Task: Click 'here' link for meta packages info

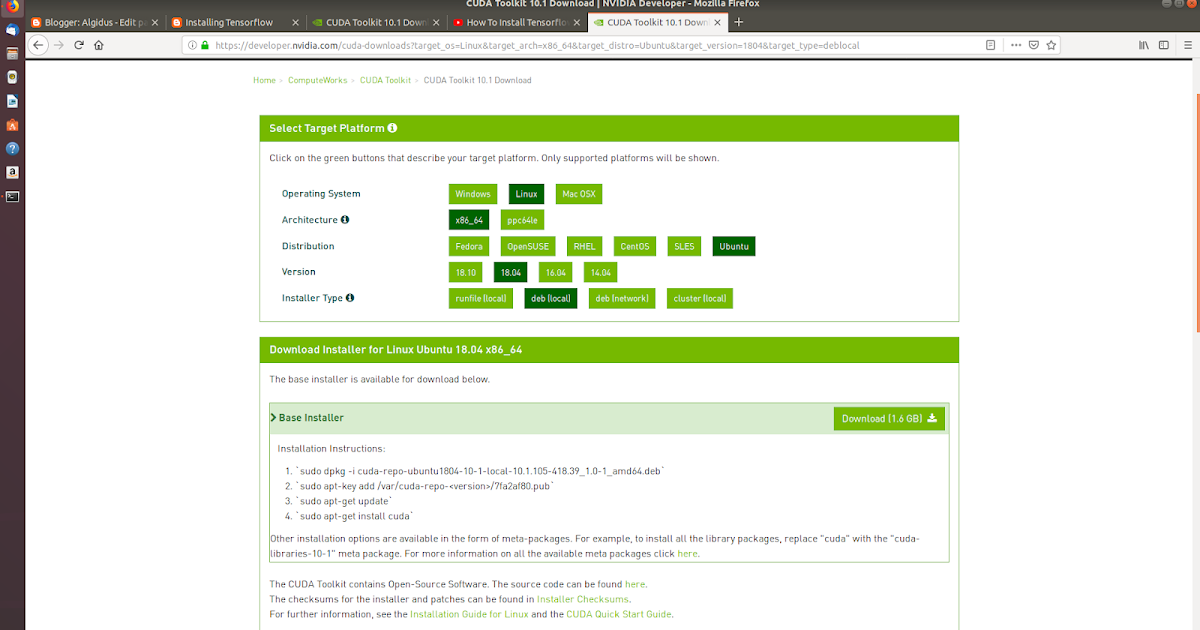Action: coord(687,553)
